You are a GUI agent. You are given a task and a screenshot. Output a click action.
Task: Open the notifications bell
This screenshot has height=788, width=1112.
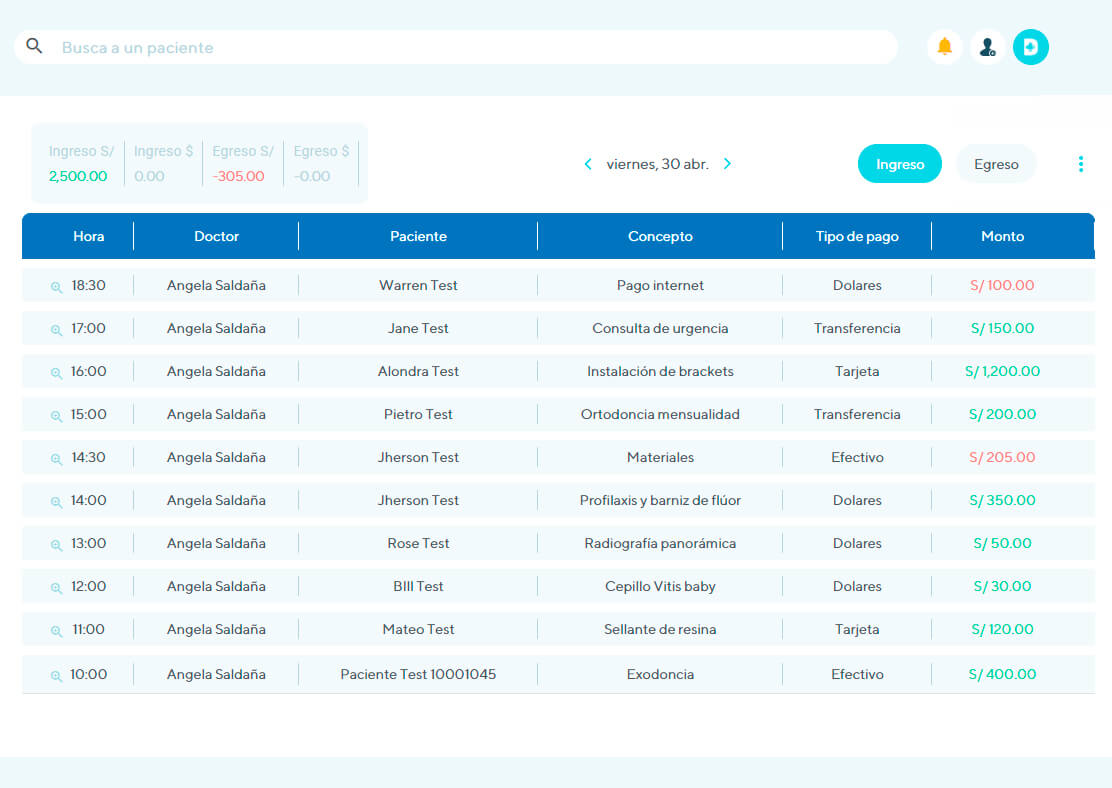[x=944, y=47]
